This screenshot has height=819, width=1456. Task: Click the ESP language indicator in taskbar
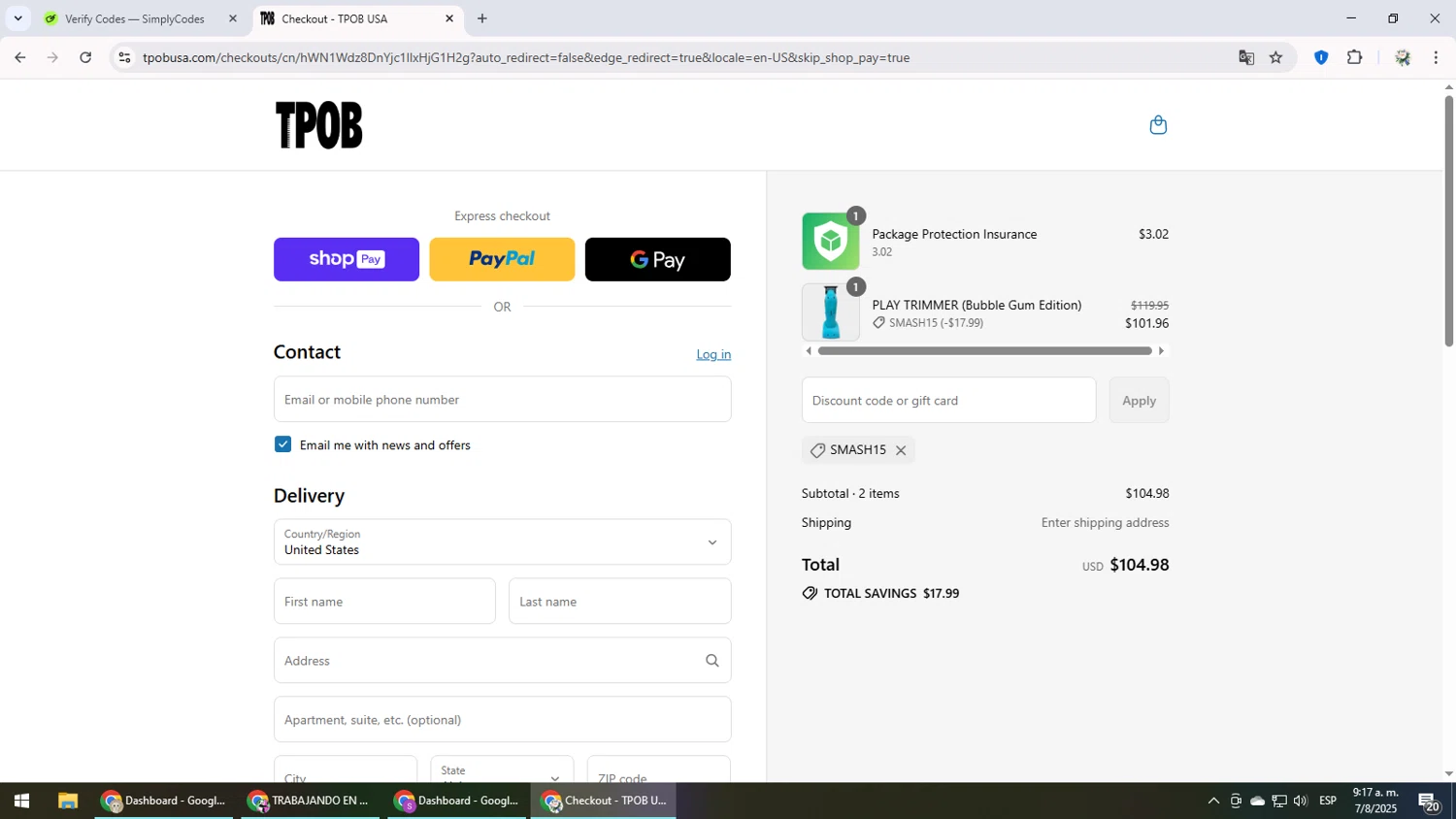tap(1328, 801)
